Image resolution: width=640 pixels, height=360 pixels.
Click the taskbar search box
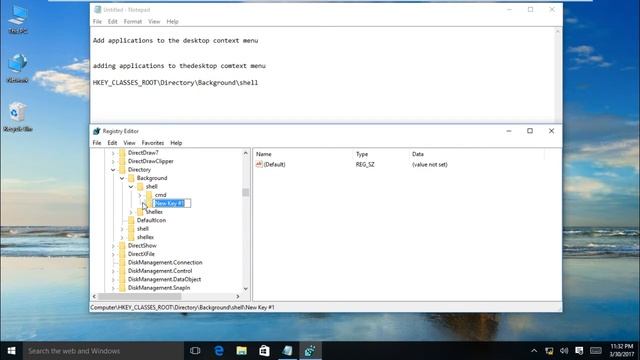tap(103, 351)
